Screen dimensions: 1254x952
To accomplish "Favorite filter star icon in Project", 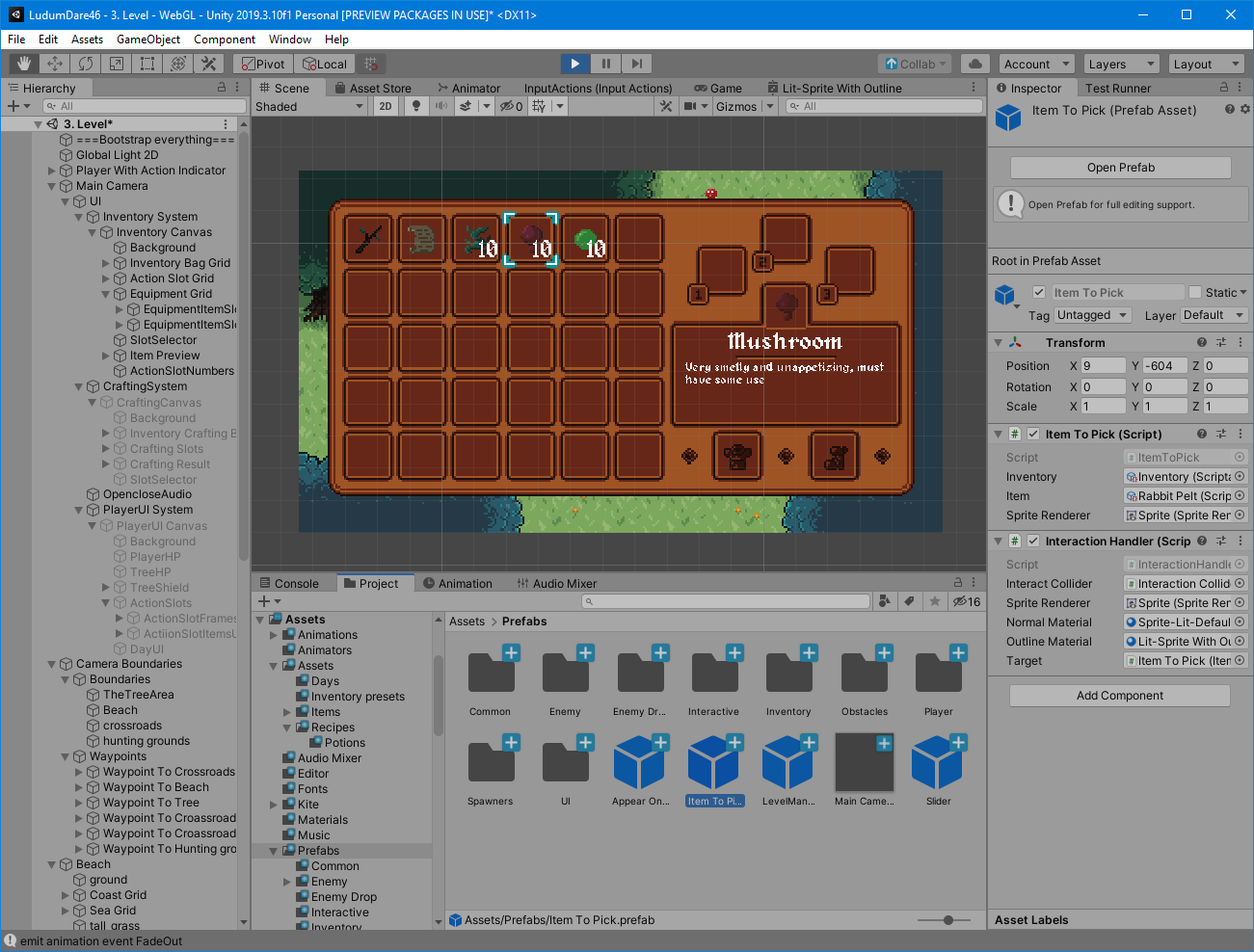I will pyautogui.click(x=935, y=601).
